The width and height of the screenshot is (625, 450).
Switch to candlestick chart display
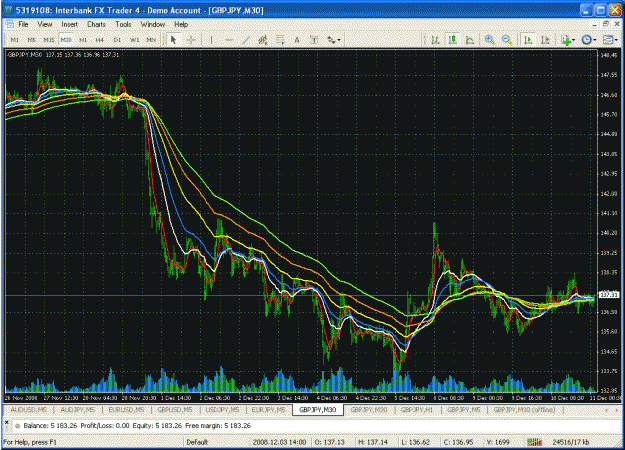tap(453, 40)
